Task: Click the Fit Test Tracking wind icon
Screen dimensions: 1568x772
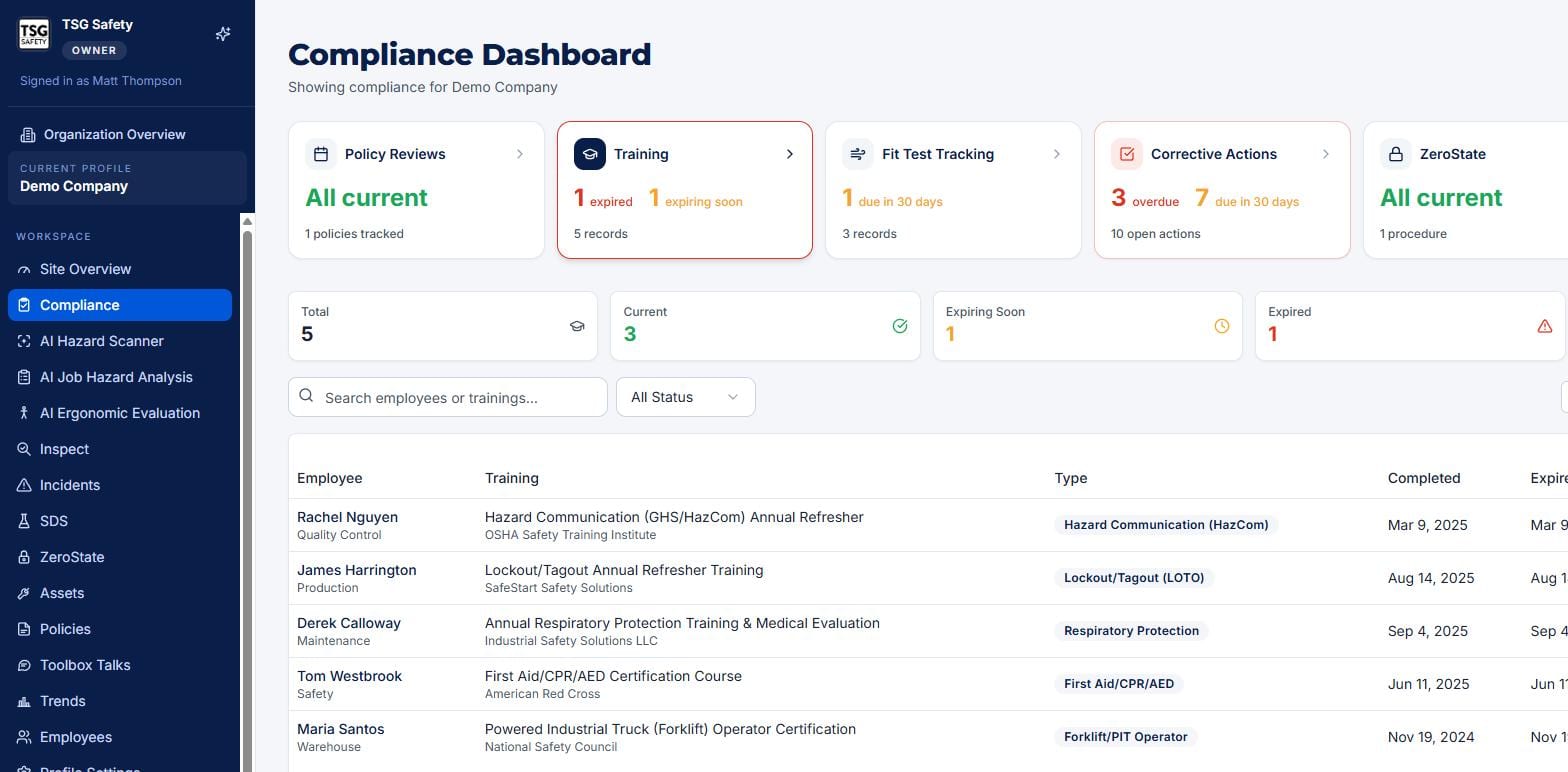Action: [858, 154]
